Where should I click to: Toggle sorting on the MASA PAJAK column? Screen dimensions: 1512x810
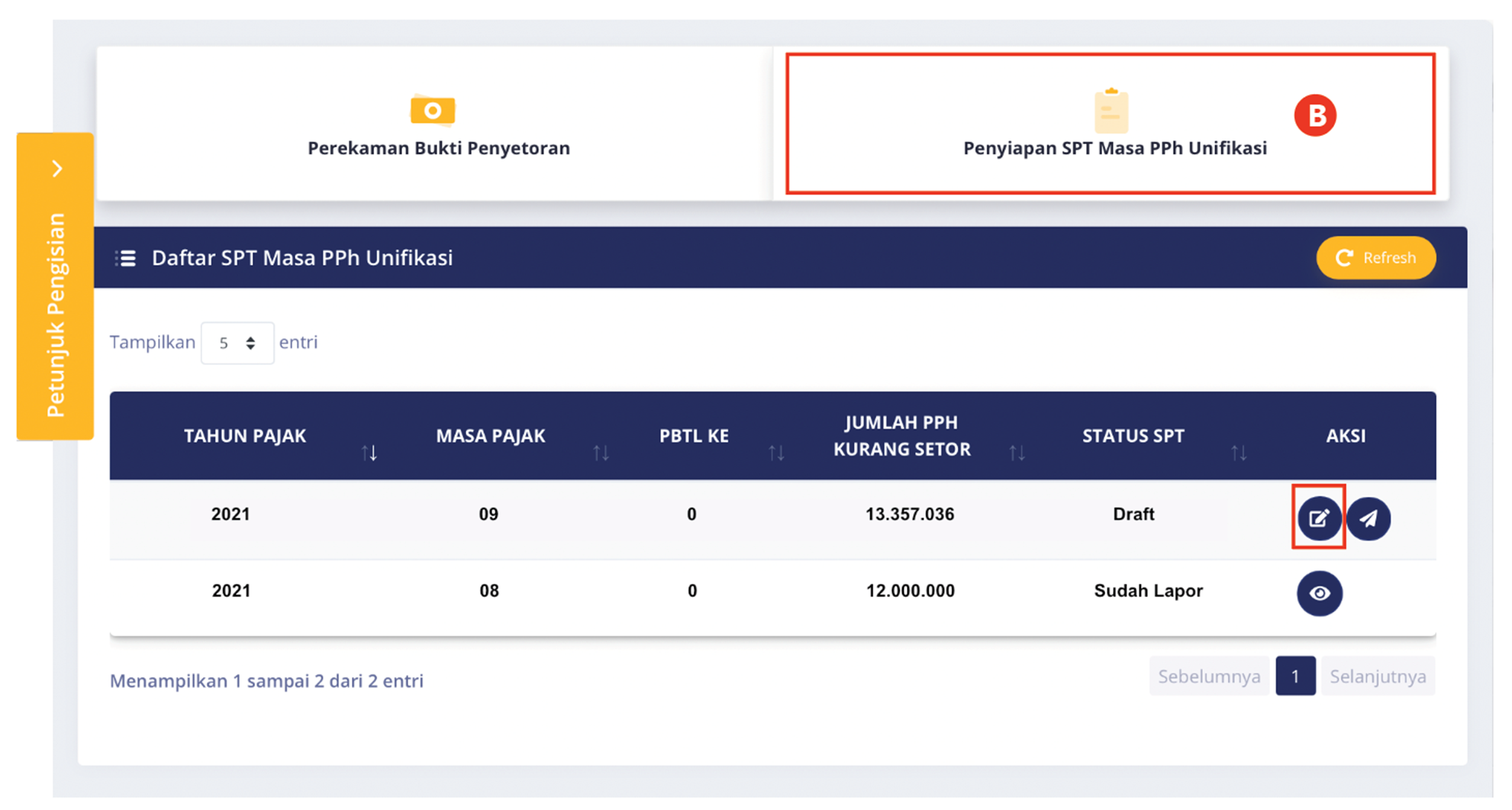tap(602, 451)
